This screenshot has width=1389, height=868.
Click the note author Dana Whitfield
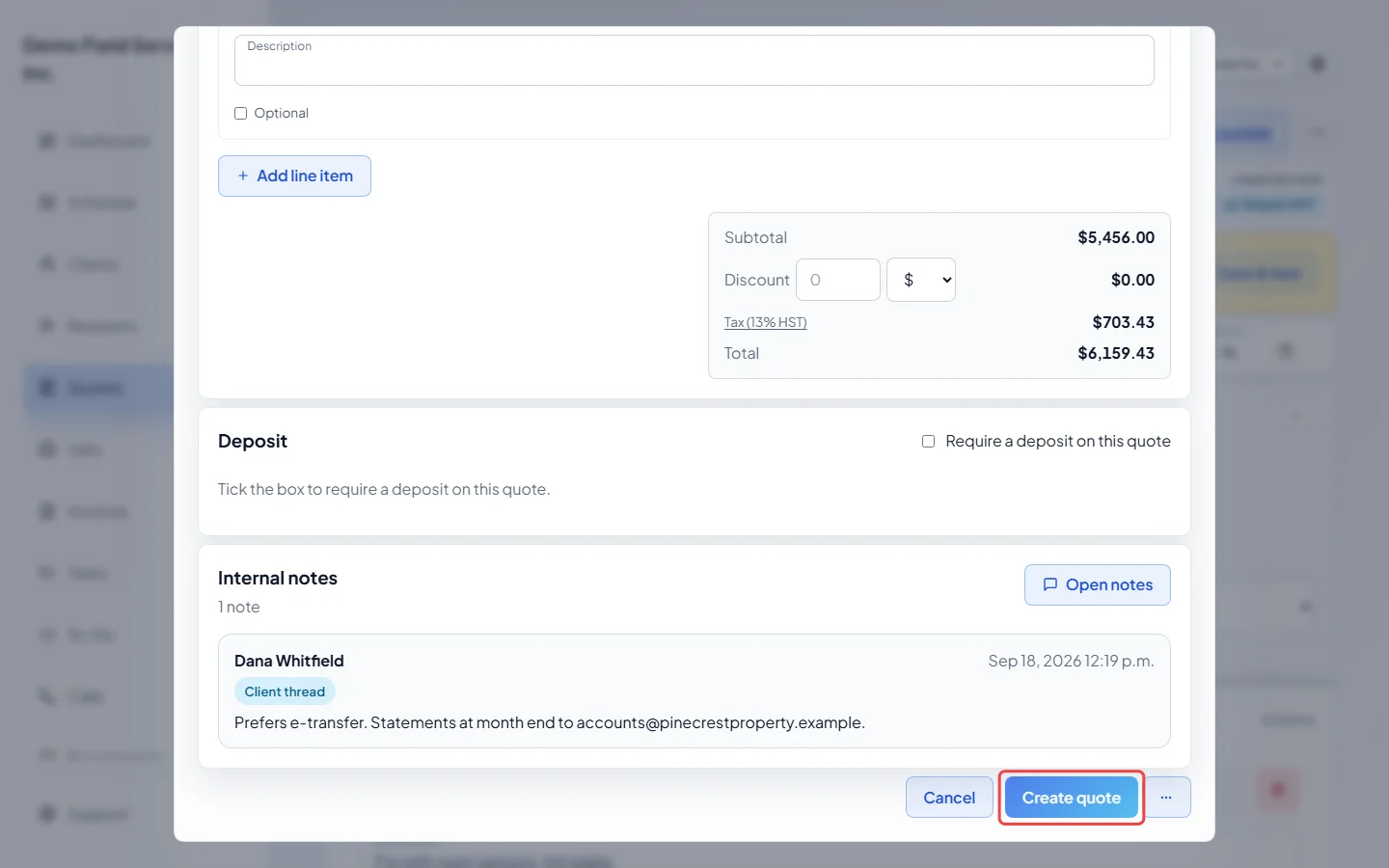[288, 661]
